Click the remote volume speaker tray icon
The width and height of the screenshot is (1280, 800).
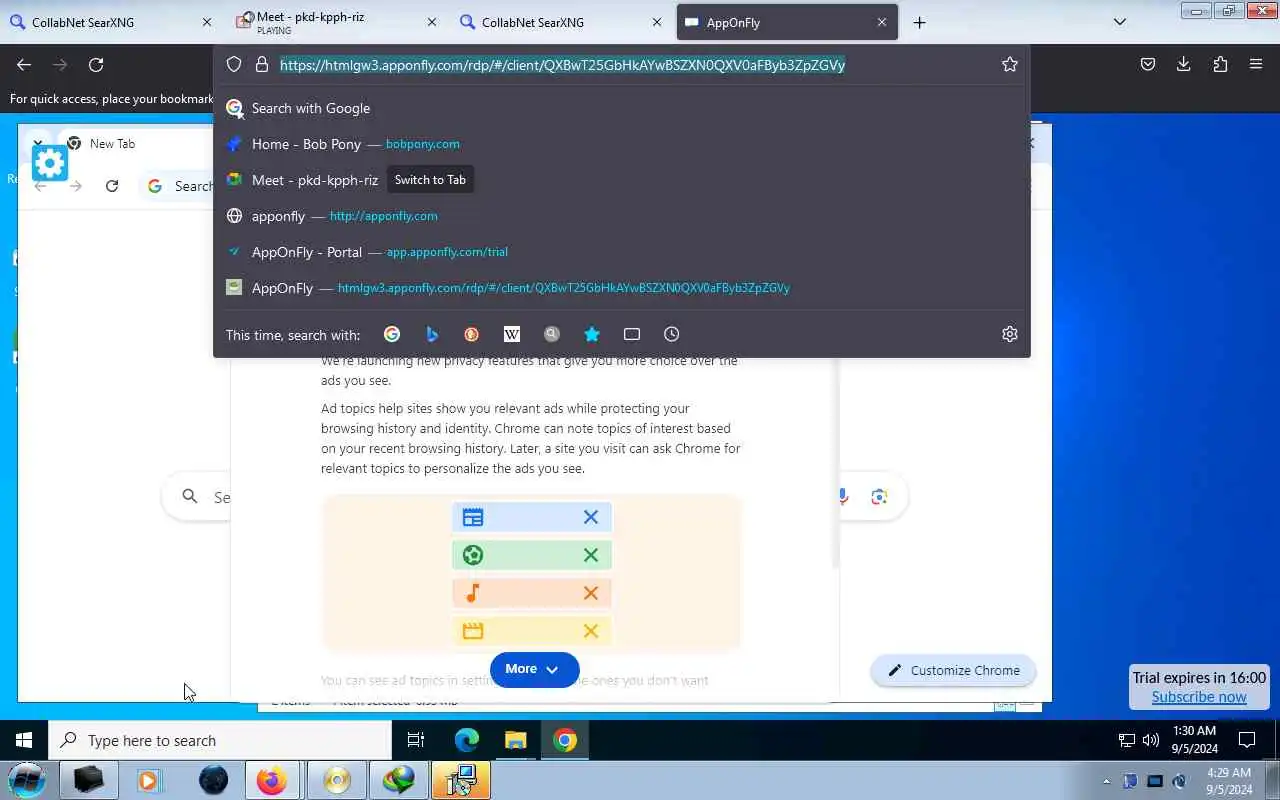pos(1151,741)
